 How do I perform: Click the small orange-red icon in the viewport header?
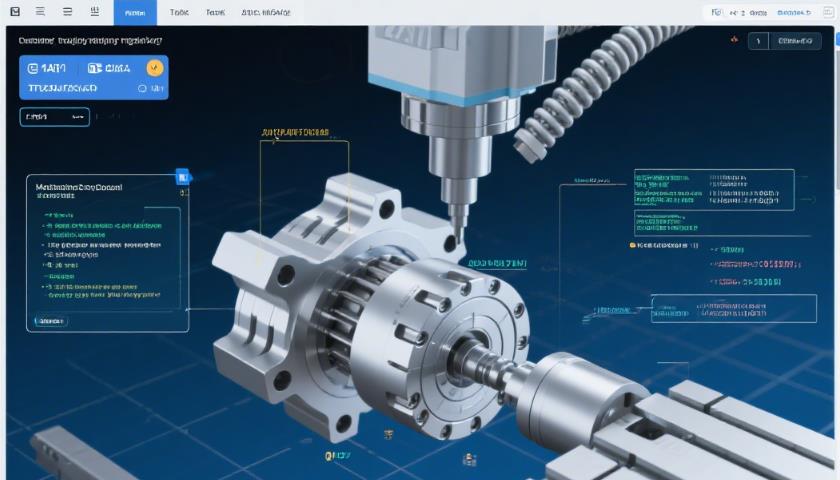coord(734,39)
